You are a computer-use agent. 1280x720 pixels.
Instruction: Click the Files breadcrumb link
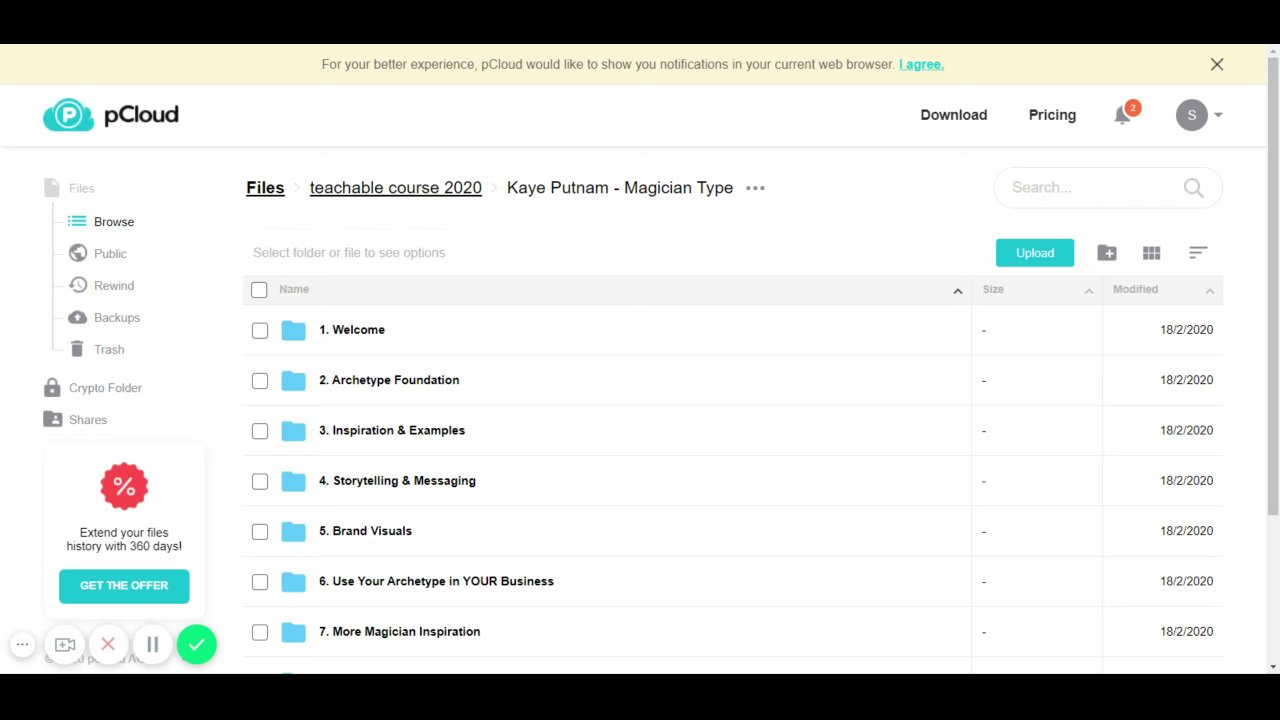click(265, 188)
